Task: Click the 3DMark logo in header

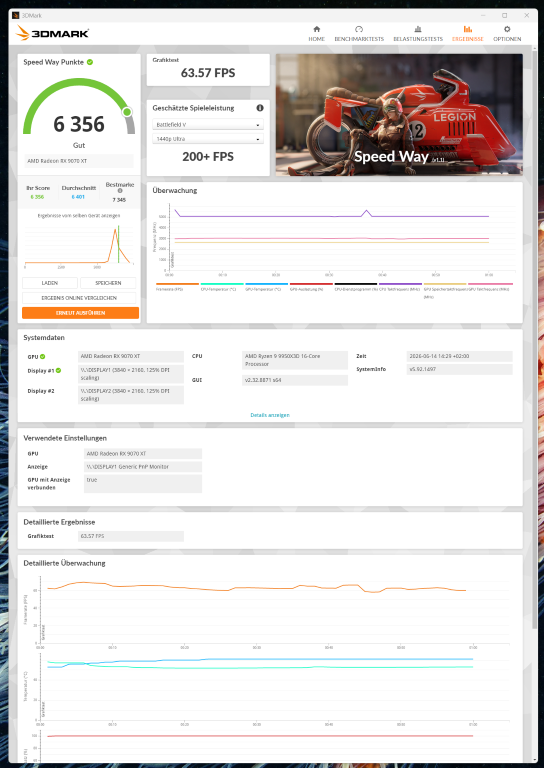Action: click(x=52, y=33)
